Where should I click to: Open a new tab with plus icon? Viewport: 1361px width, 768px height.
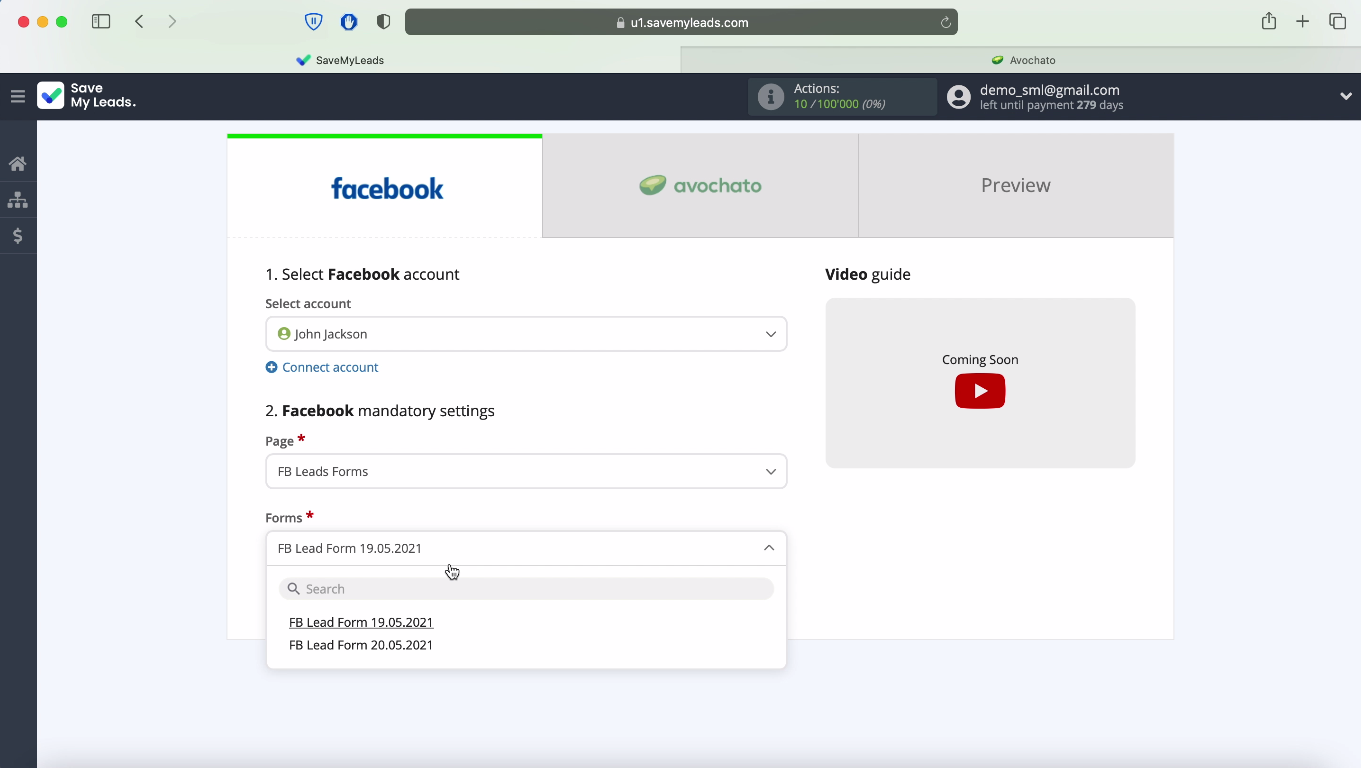tap(1302, 21)
